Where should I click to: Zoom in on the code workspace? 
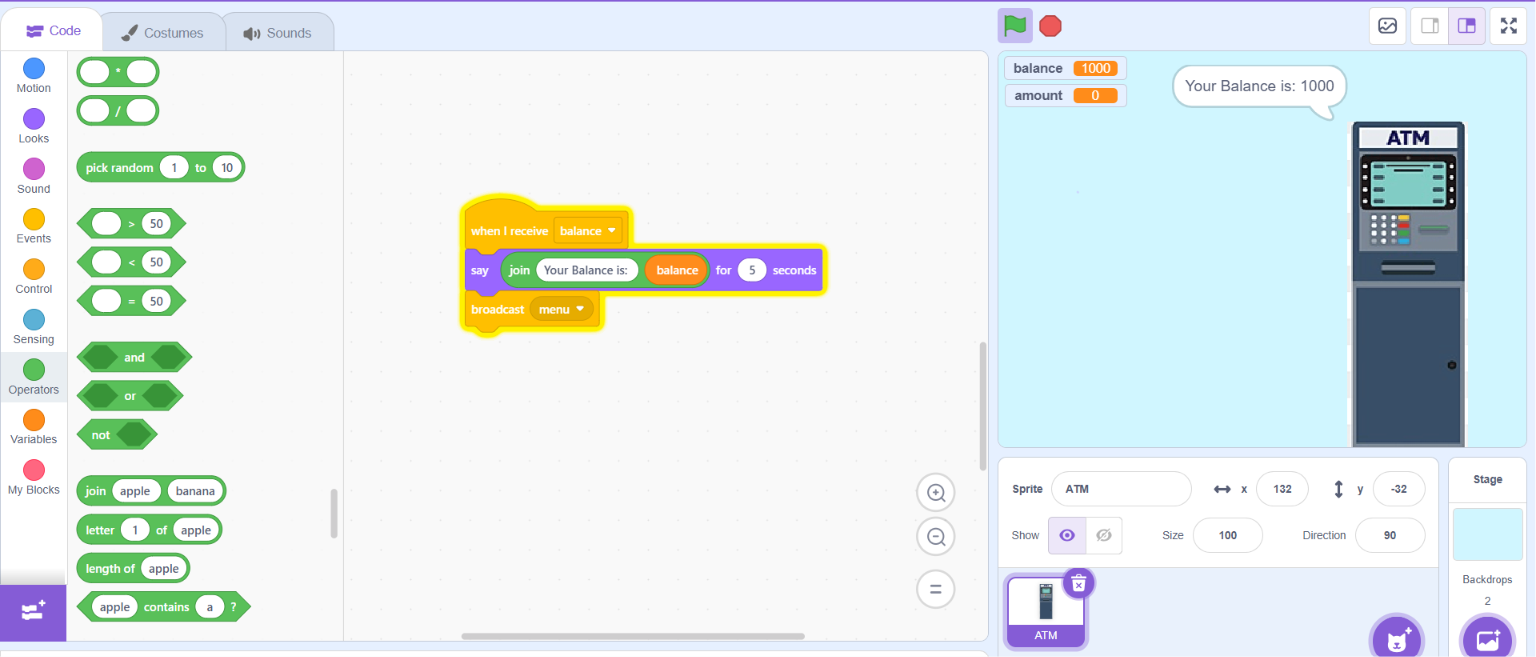(x=936, y=492)
